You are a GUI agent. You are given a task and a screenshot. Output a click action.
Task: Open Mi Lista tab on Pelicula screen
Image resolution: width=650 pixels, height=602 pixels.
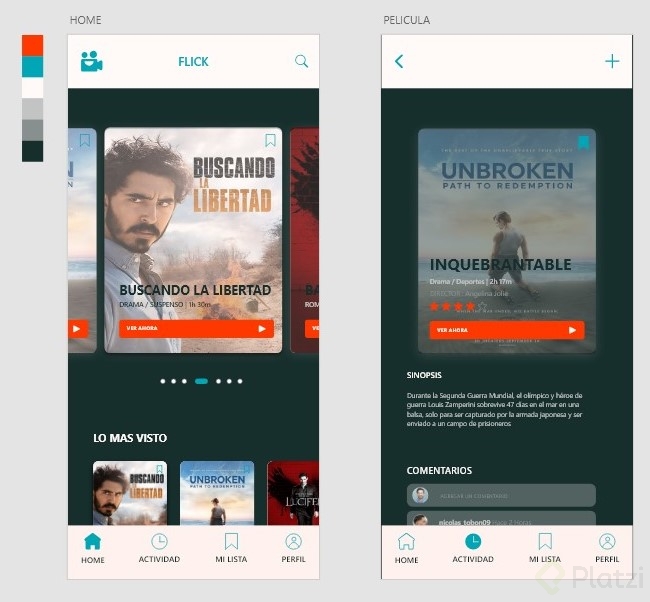point(545,549)
